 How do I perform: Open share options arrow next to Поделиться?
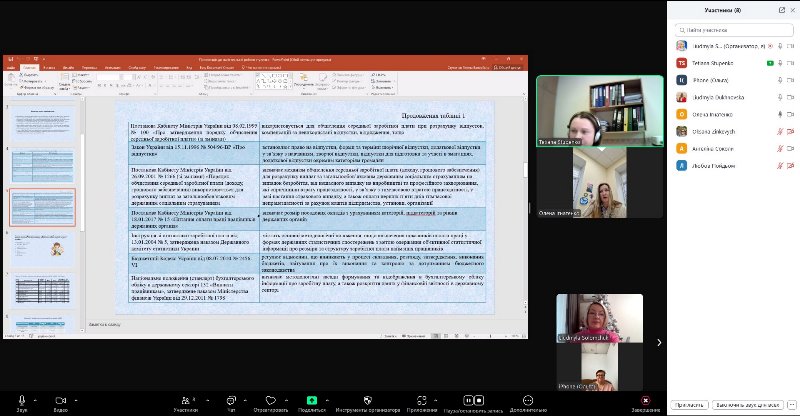(x=327, y=400)
